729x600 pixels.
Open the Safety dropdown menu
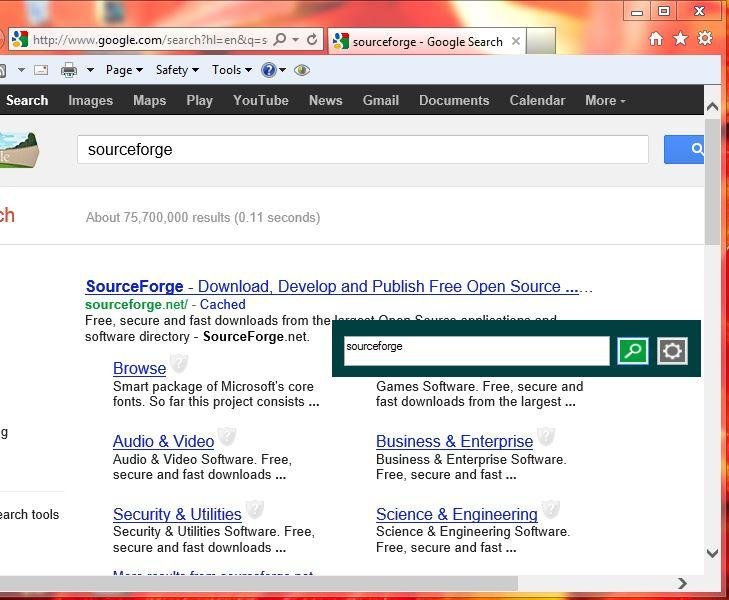pyautogui.click(x=177, y=70)
